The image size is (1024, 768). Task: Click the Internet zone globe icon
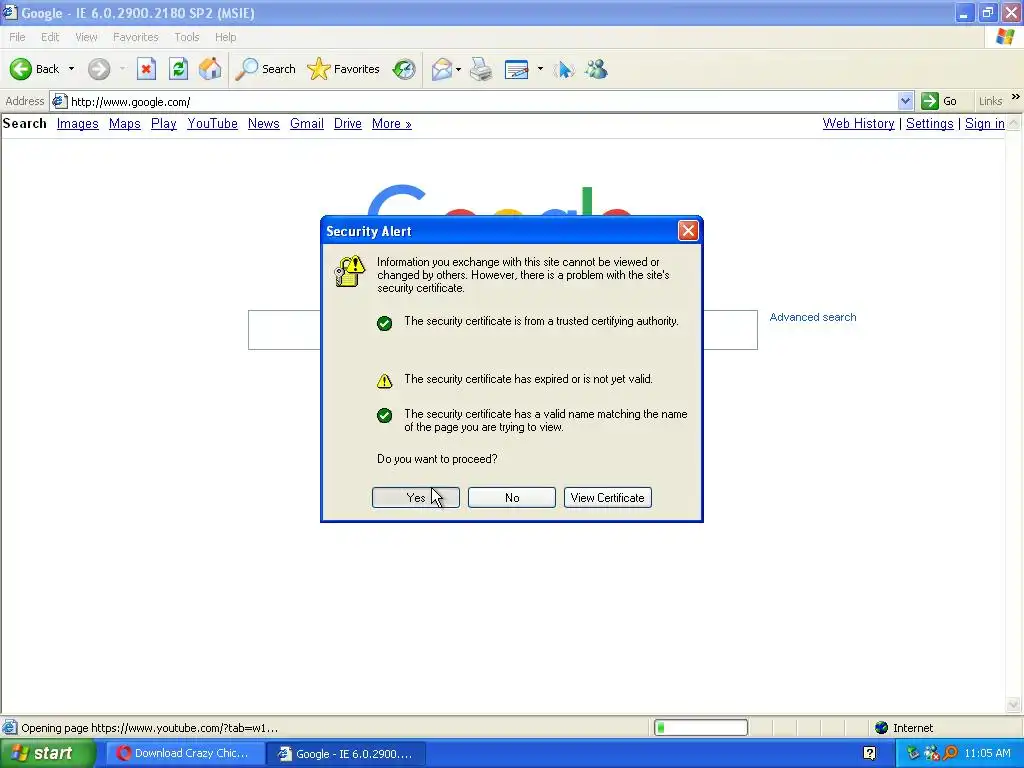pyautogui.click(x=882, y=728)
